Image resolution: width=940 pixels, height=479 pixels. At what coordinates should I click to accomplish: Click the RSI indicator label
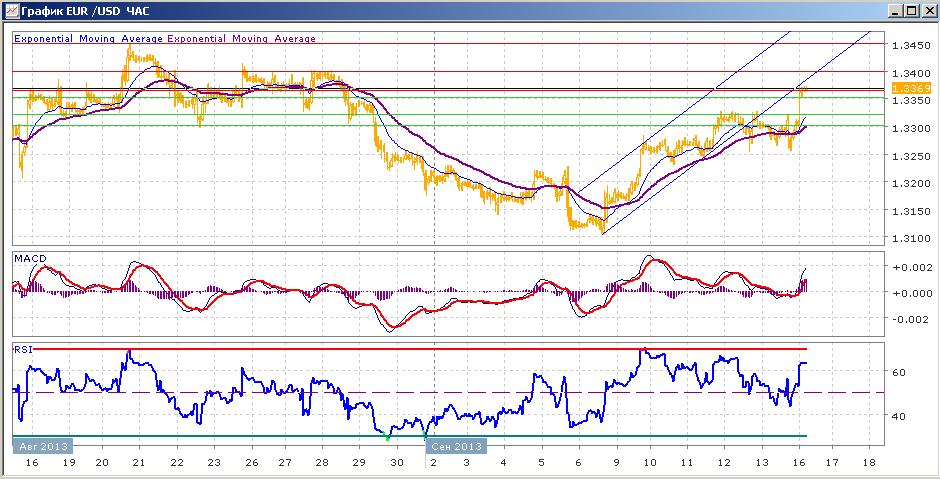pos(22,349)
